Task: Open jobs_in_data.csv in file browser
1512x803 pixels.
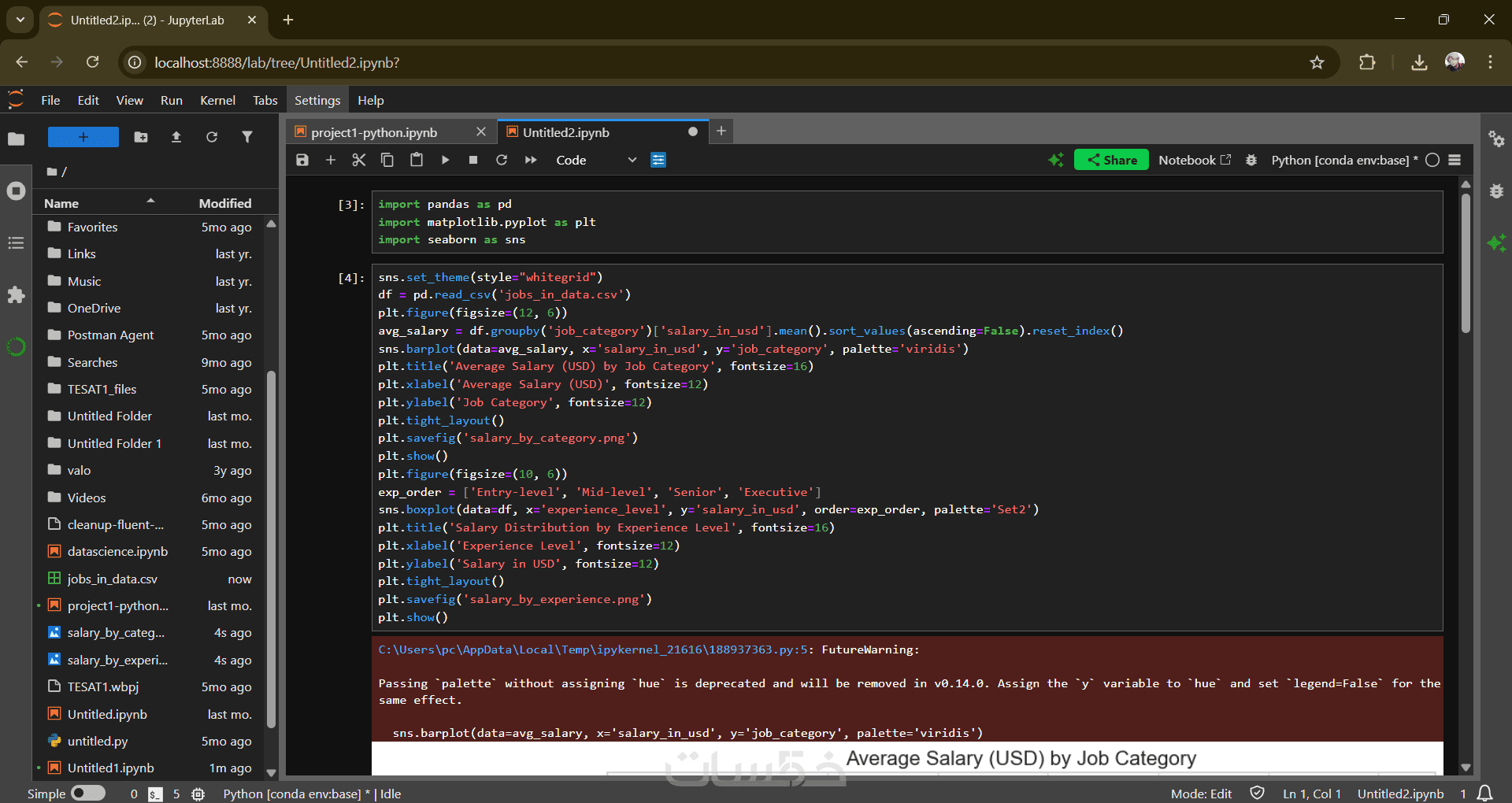Action: 113,579
